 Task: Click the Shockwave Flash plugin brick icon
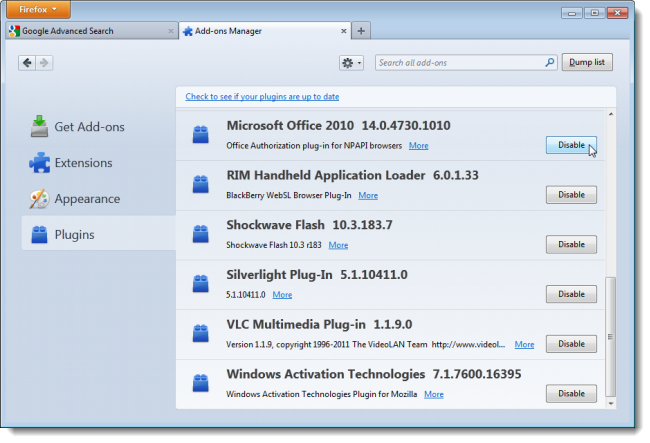[201, 234]
